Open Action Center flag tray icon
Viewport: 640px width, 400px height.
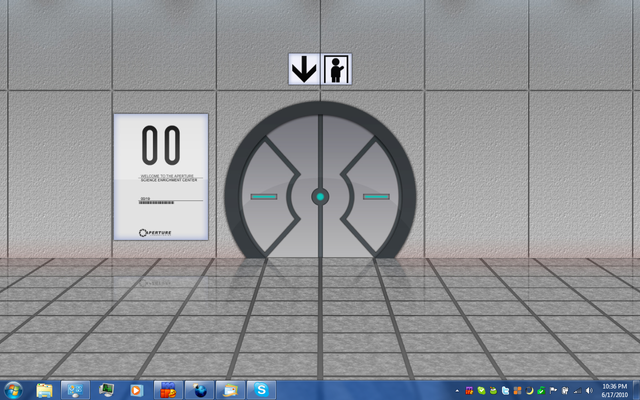pyautogui.click(x=553, y=391)
